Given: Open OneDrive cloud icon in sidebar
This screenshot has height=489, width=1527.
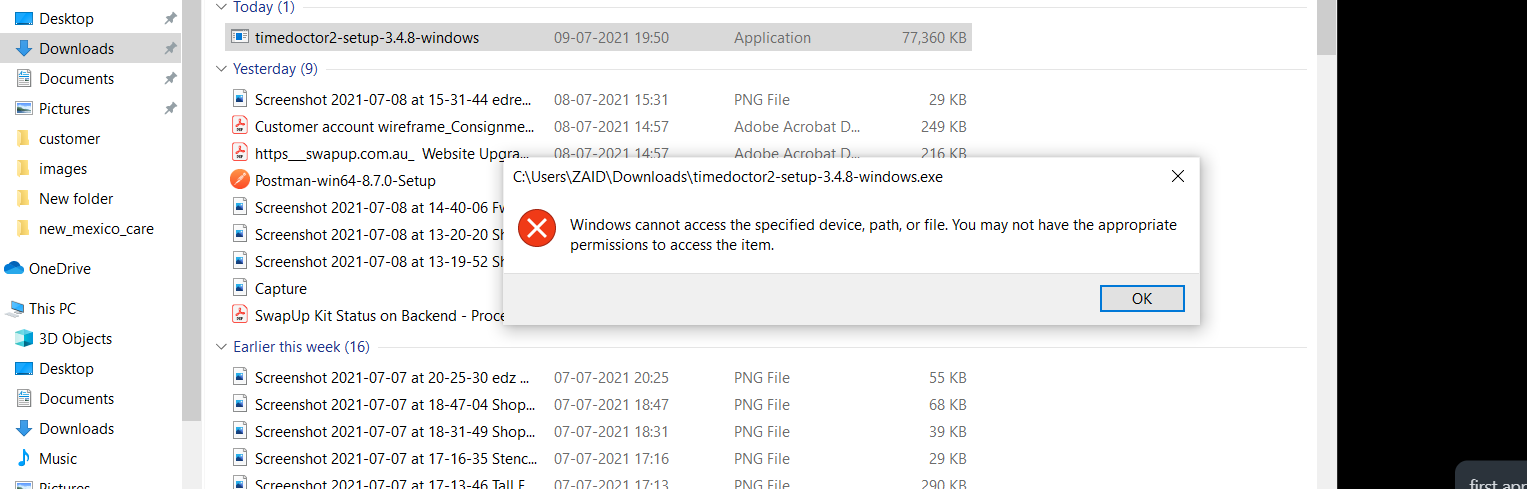Looking at the screenshot, I should point(14,268).
